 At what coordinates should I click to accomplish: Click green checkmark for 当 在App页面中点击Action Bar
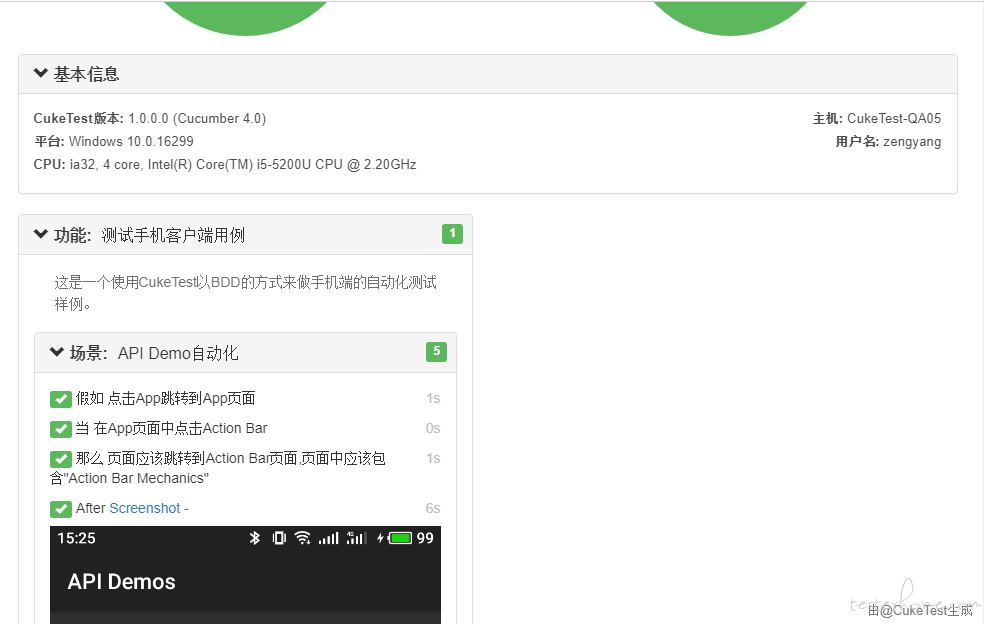[x=61, y=429]
